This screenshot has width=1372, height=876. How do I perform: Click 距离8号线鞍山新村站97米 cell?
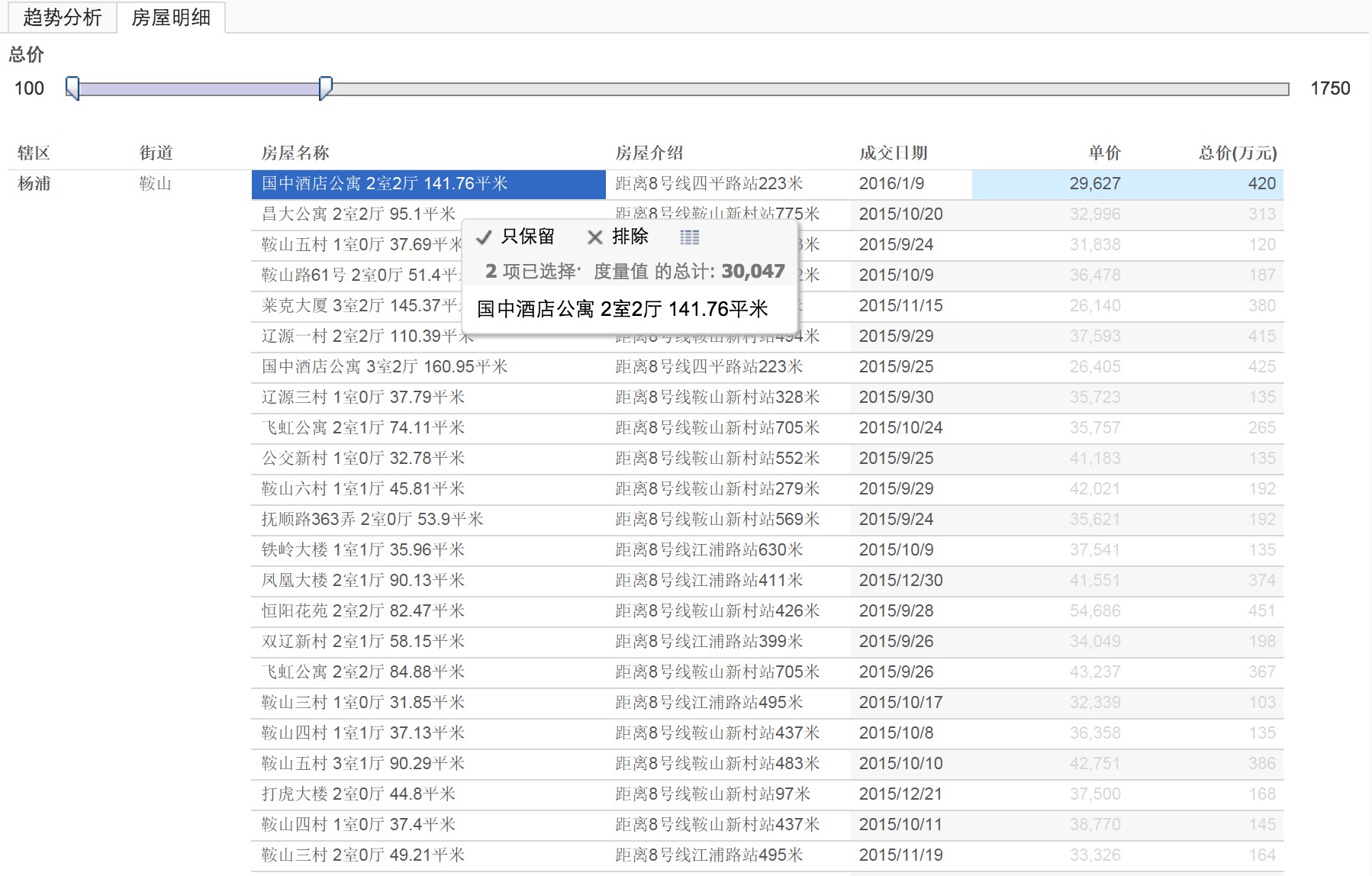tap(713, 794)
